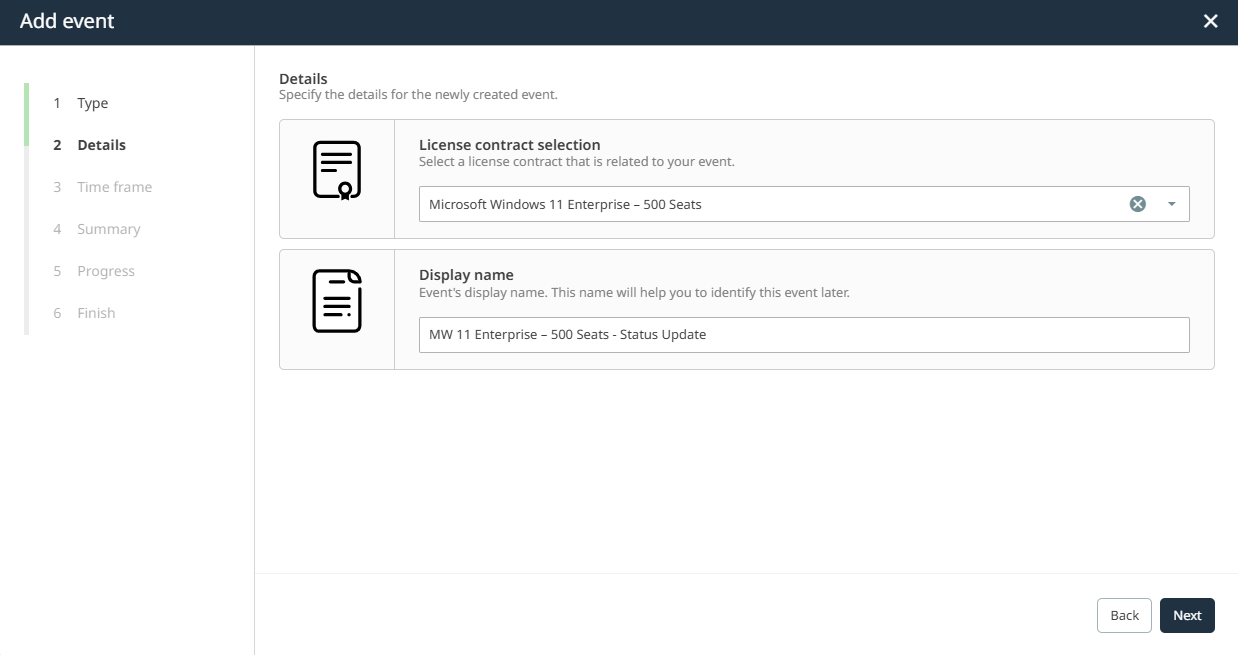The height and width of the screenshot is (655, 1238).
Task: Select step 2 Details
Action: tap(90, 145)
